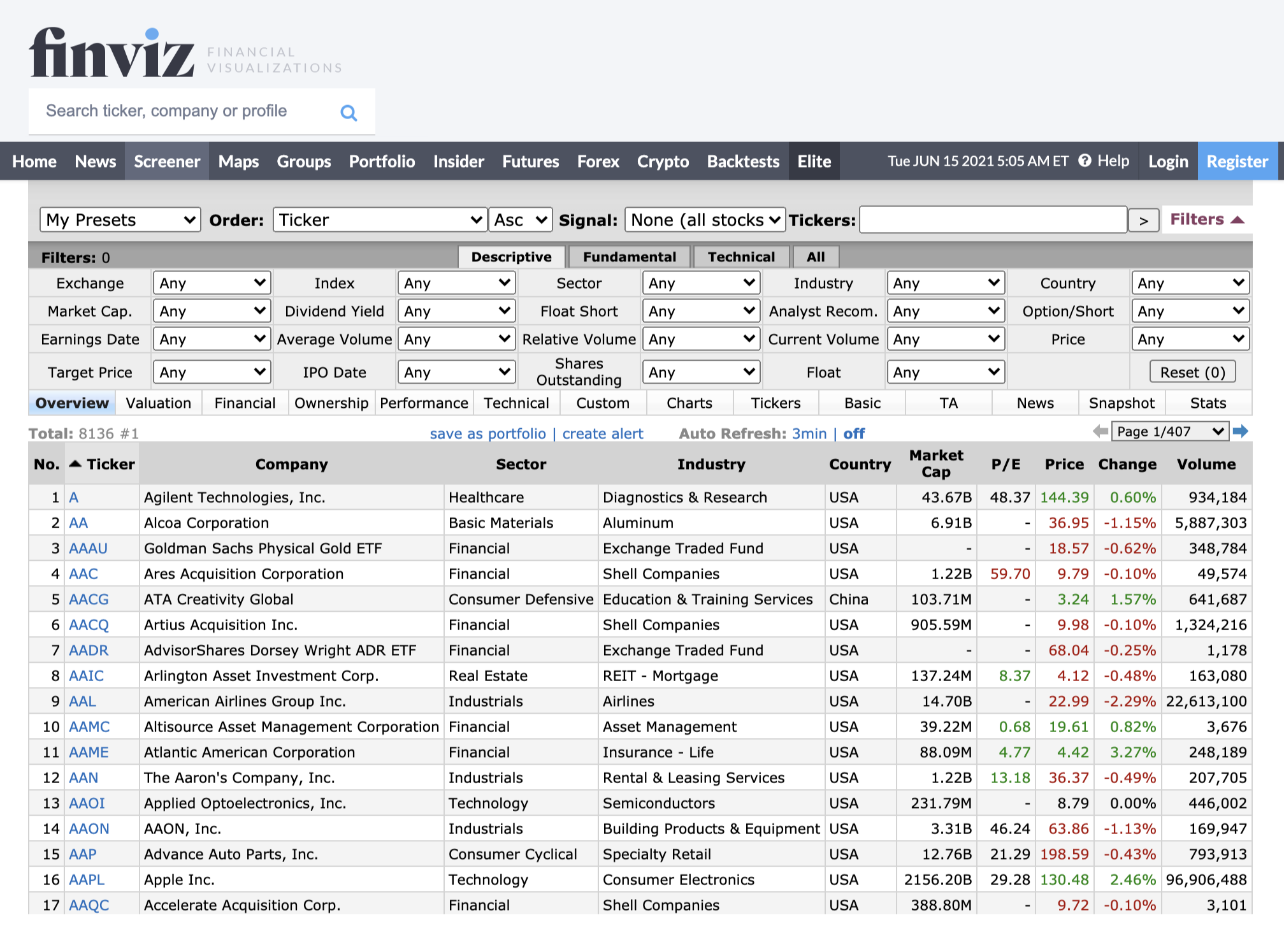This screenshot has width=1284, height=952.
Task: Open the Crypto menu item
Action: point(663,161)
